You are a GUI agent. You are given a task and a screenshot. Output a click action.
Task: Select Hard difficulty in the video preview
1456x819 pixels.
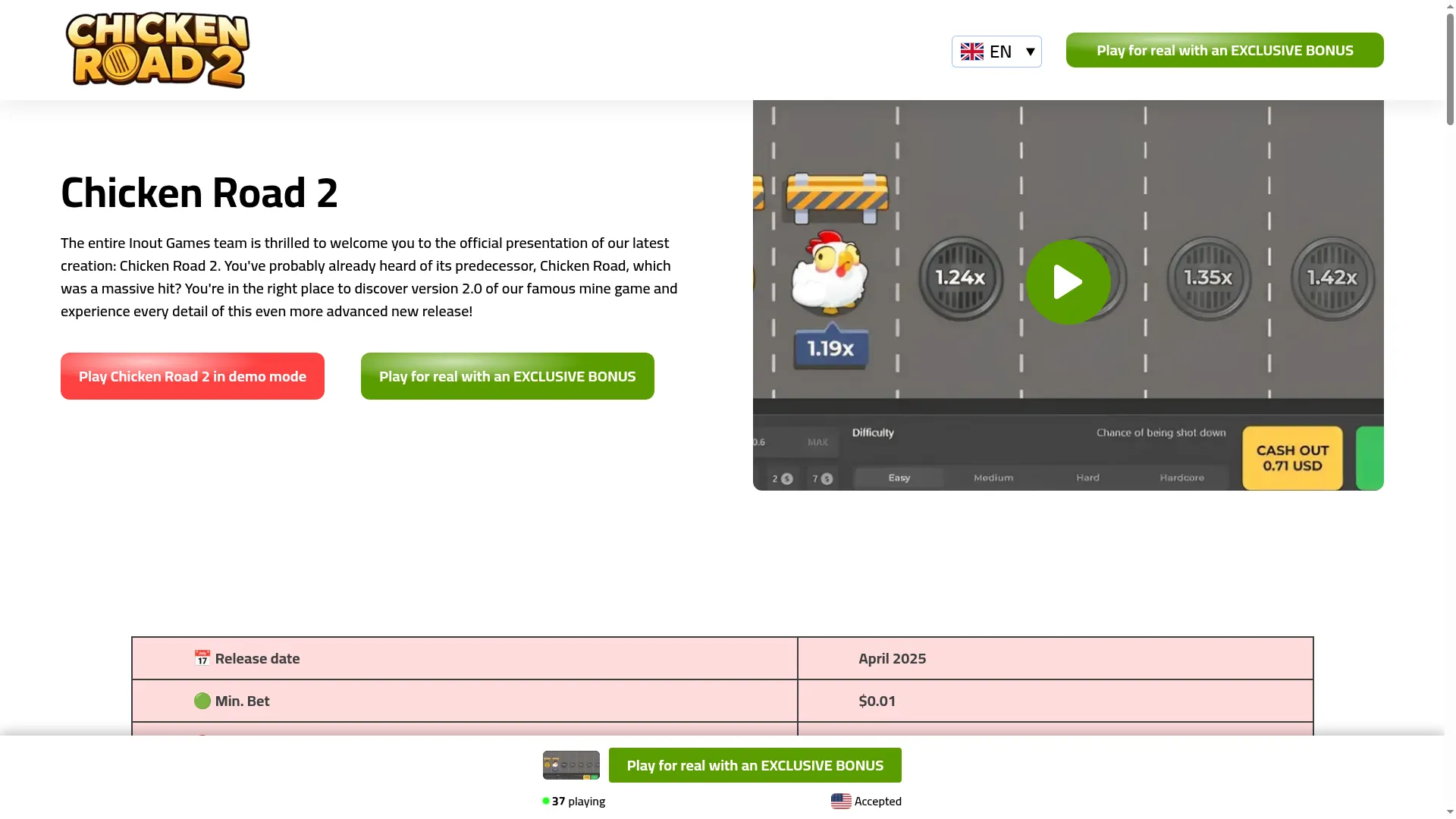pos(1087,478)
